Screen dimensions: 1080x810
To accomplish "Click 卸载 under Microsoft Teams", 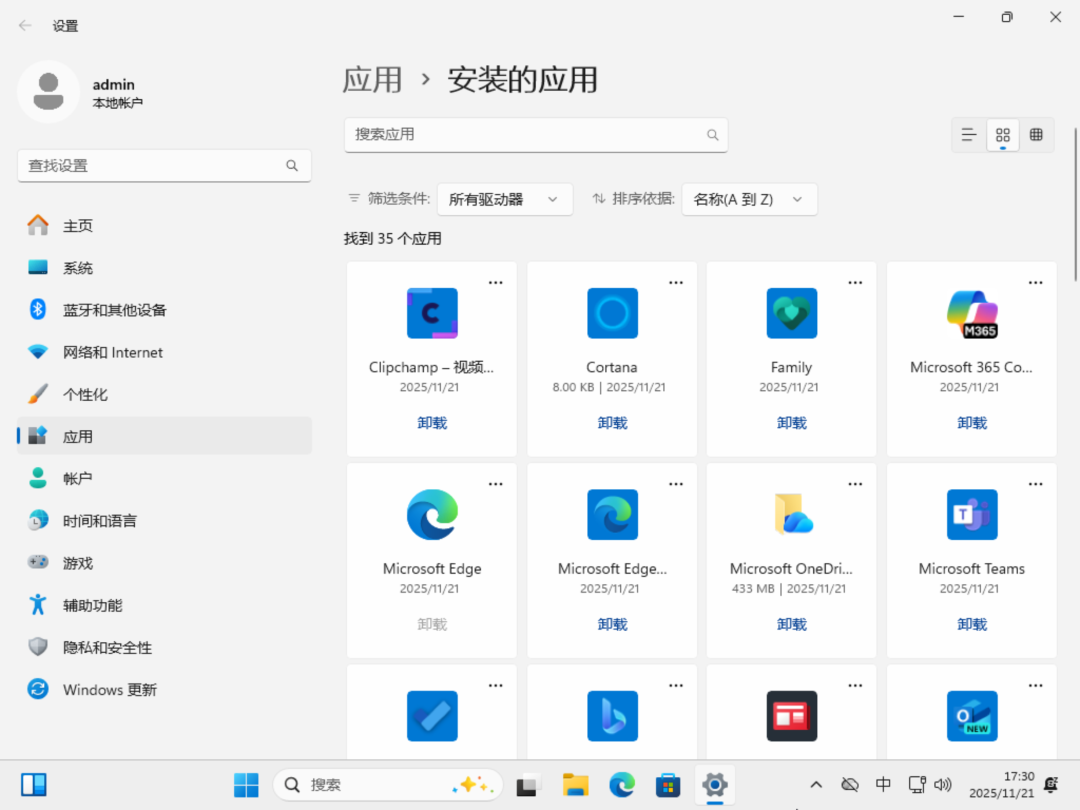I will point(972,624).
